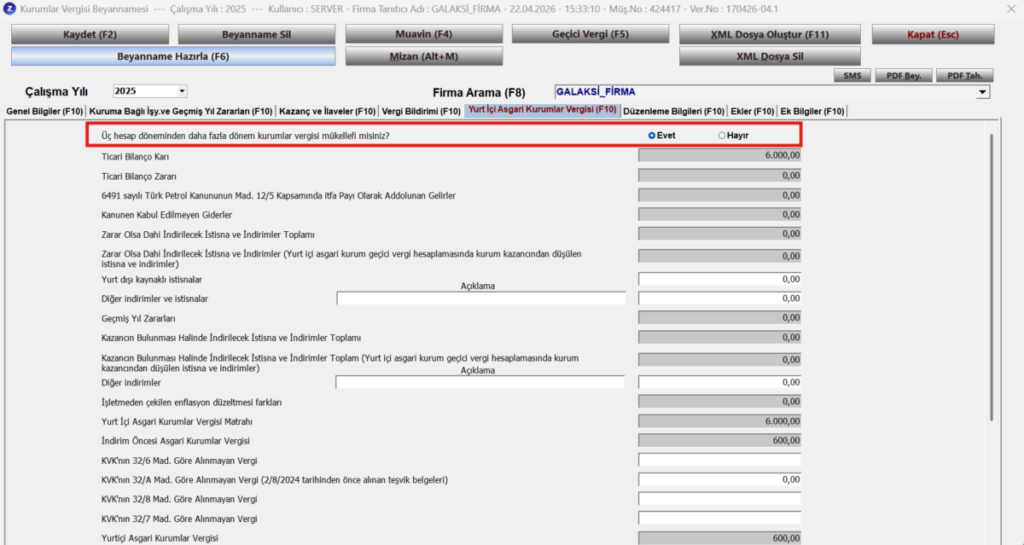Click XML Dosya Sil button
This screenshot has width=1024, height=545.
770,57
